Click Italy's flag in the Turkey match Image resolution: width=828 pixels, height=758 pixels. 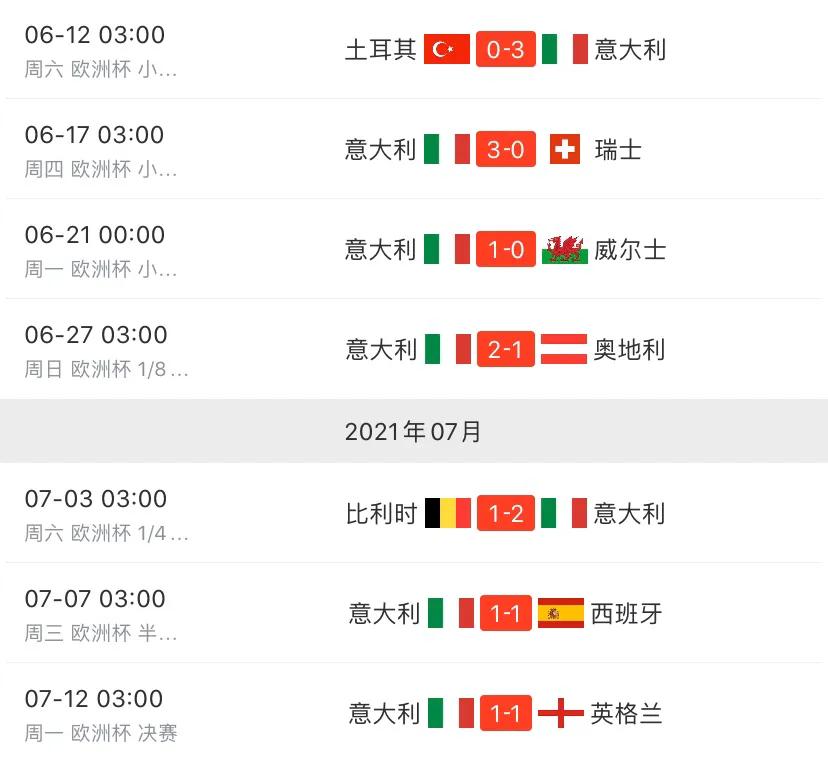[x=565, y=49]
